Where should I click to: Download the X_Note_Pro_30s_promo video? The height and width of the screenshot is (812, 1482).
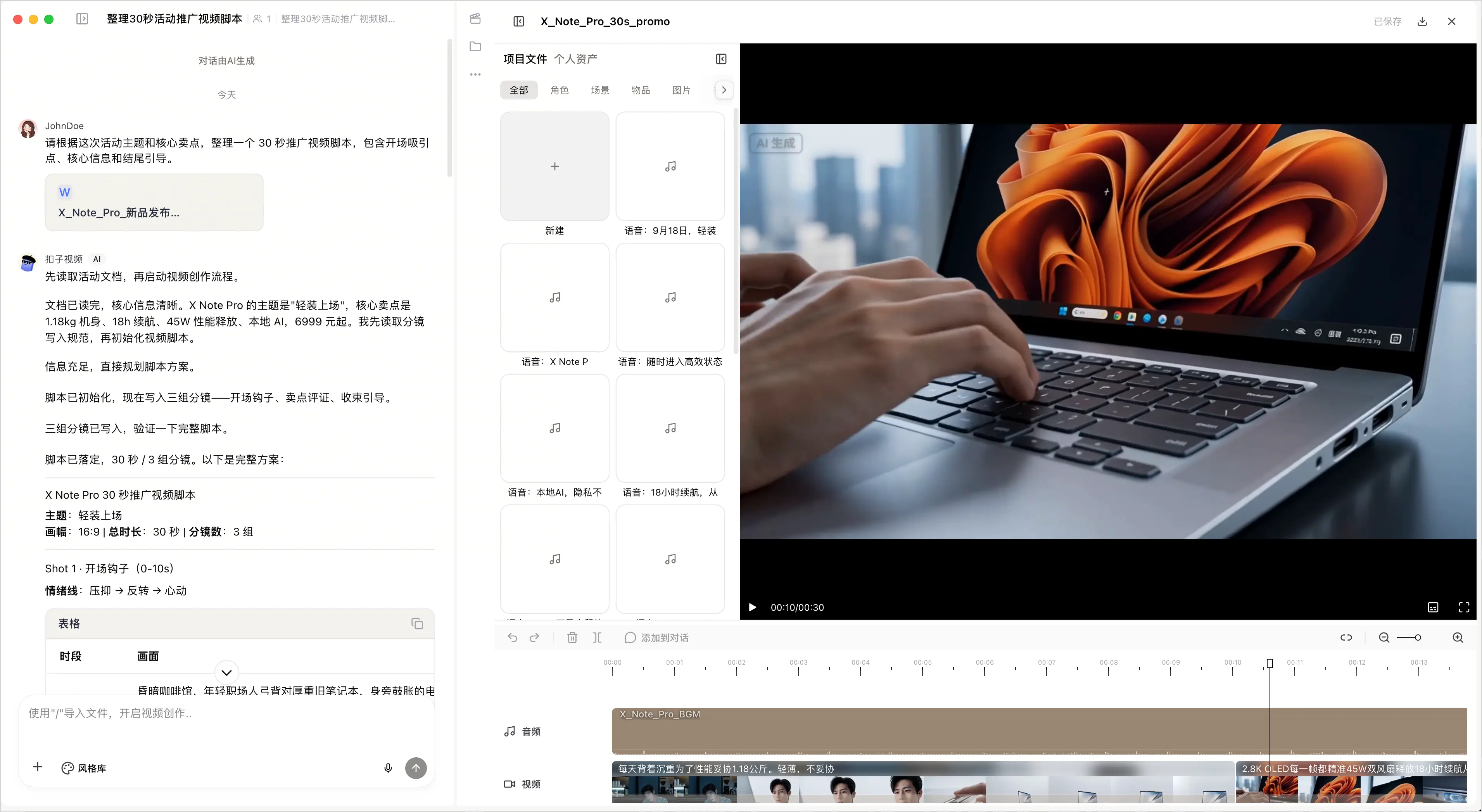pos(1422,21)
